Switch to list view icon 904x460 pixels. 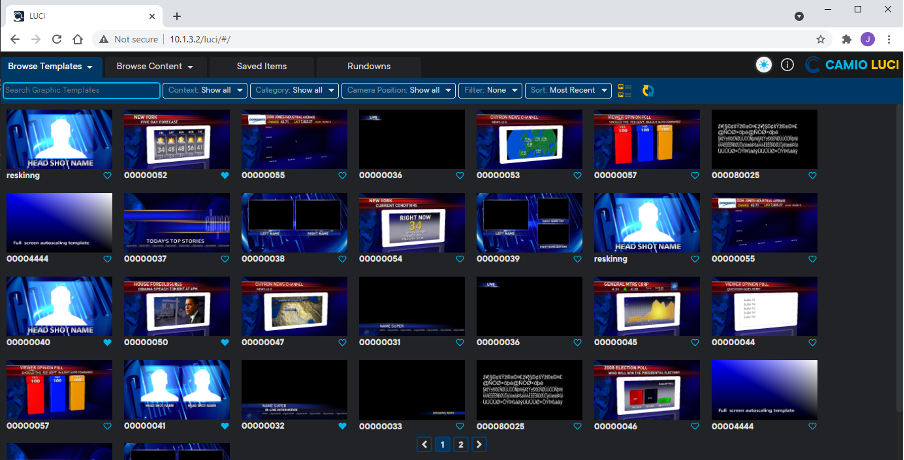click(x=624, y=91)
